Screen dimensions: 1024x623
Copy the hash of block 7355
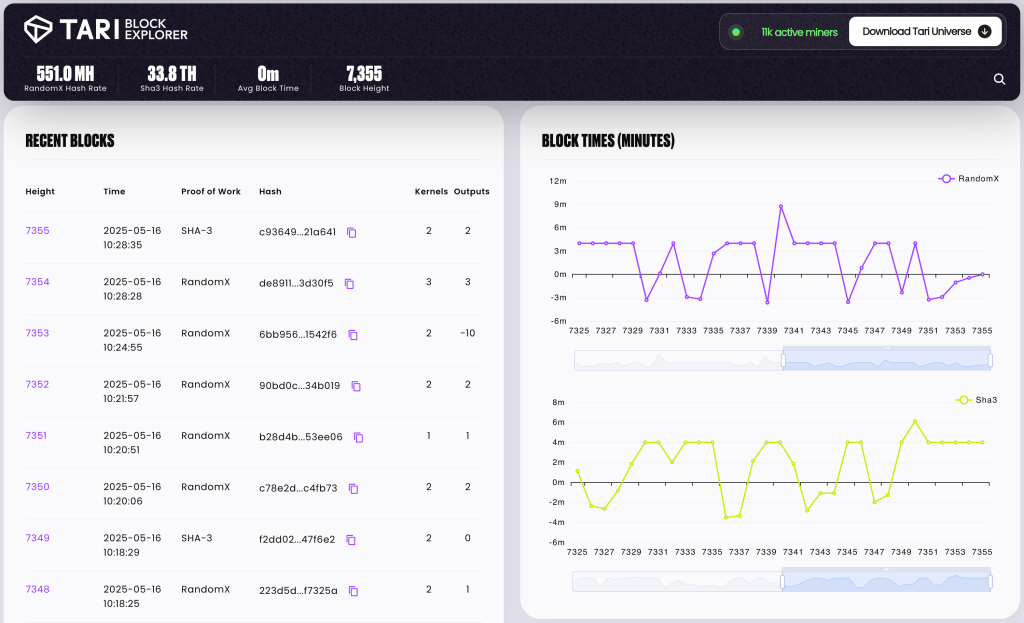(x=351, y=232)
